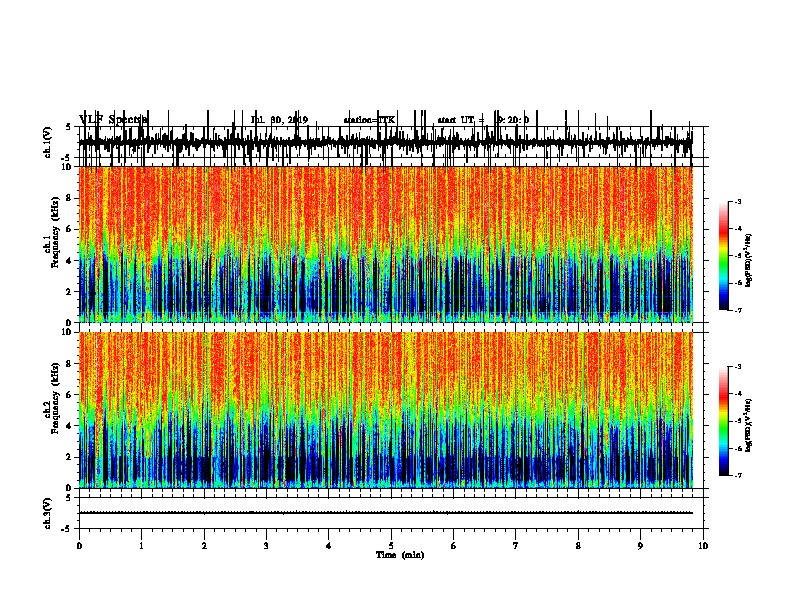The image size is (792, 612).
Task: Click the '-3' label on ch.1 colorbar
Action: pyautogui.click(x=738, y=201)
